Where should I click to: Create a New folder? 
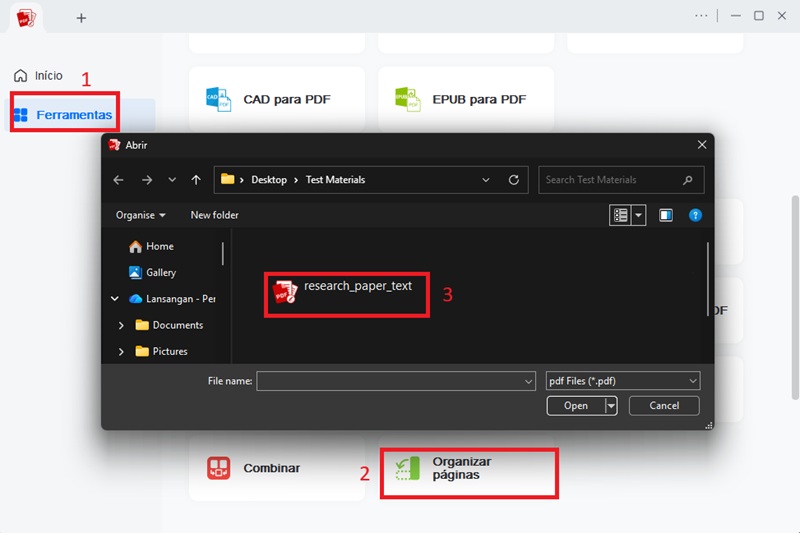tap(214, 215)
